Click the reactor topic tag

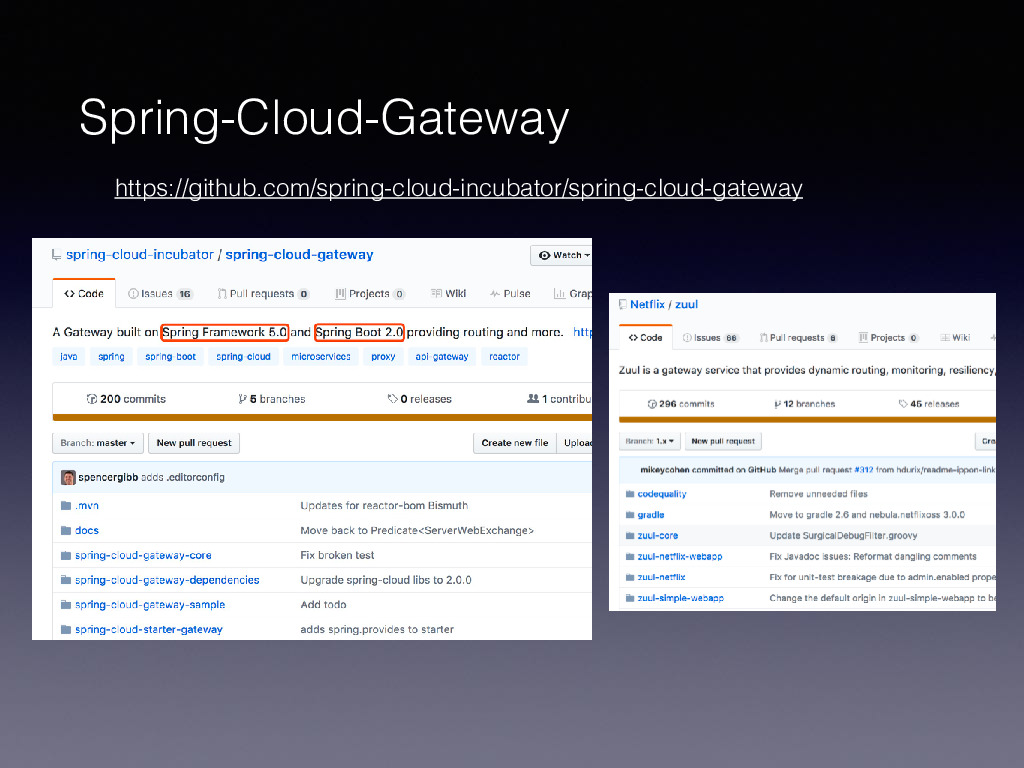point(504,357)
